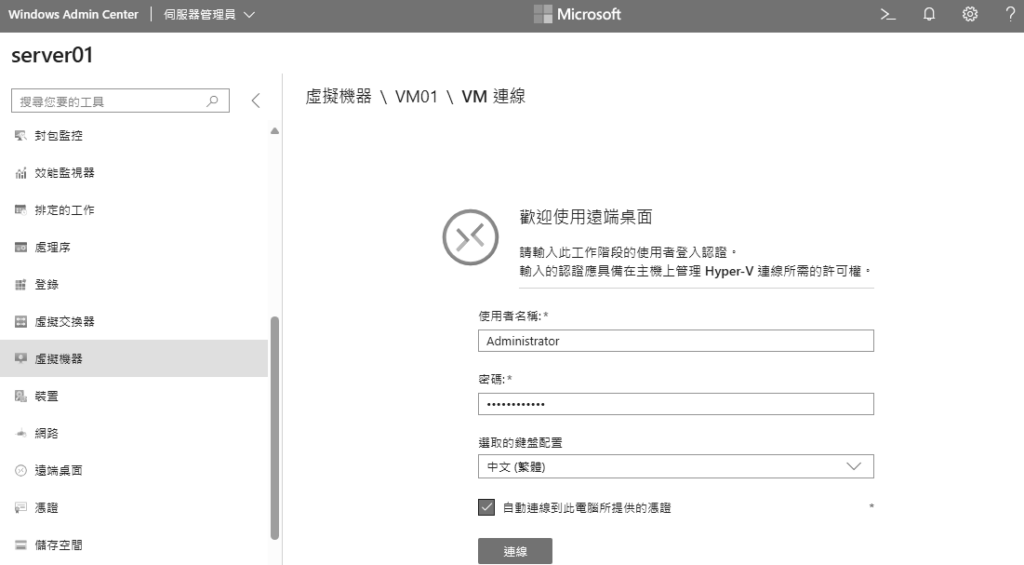The image size is (1024, 565).
Task: Open settings gear in header
Action: (970, 14)
